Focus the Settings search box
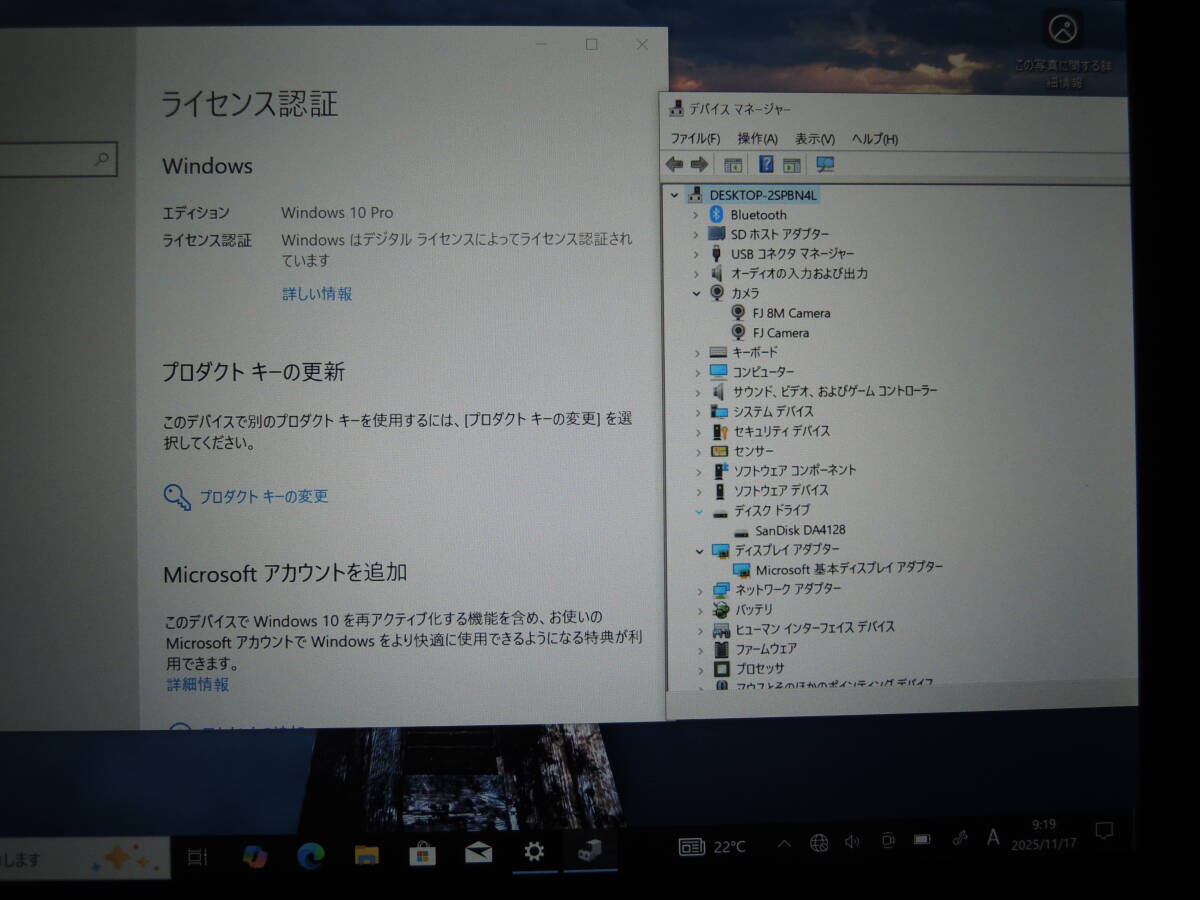The width and height of the screenshot is (1200, 900). [x=58, y=158]
